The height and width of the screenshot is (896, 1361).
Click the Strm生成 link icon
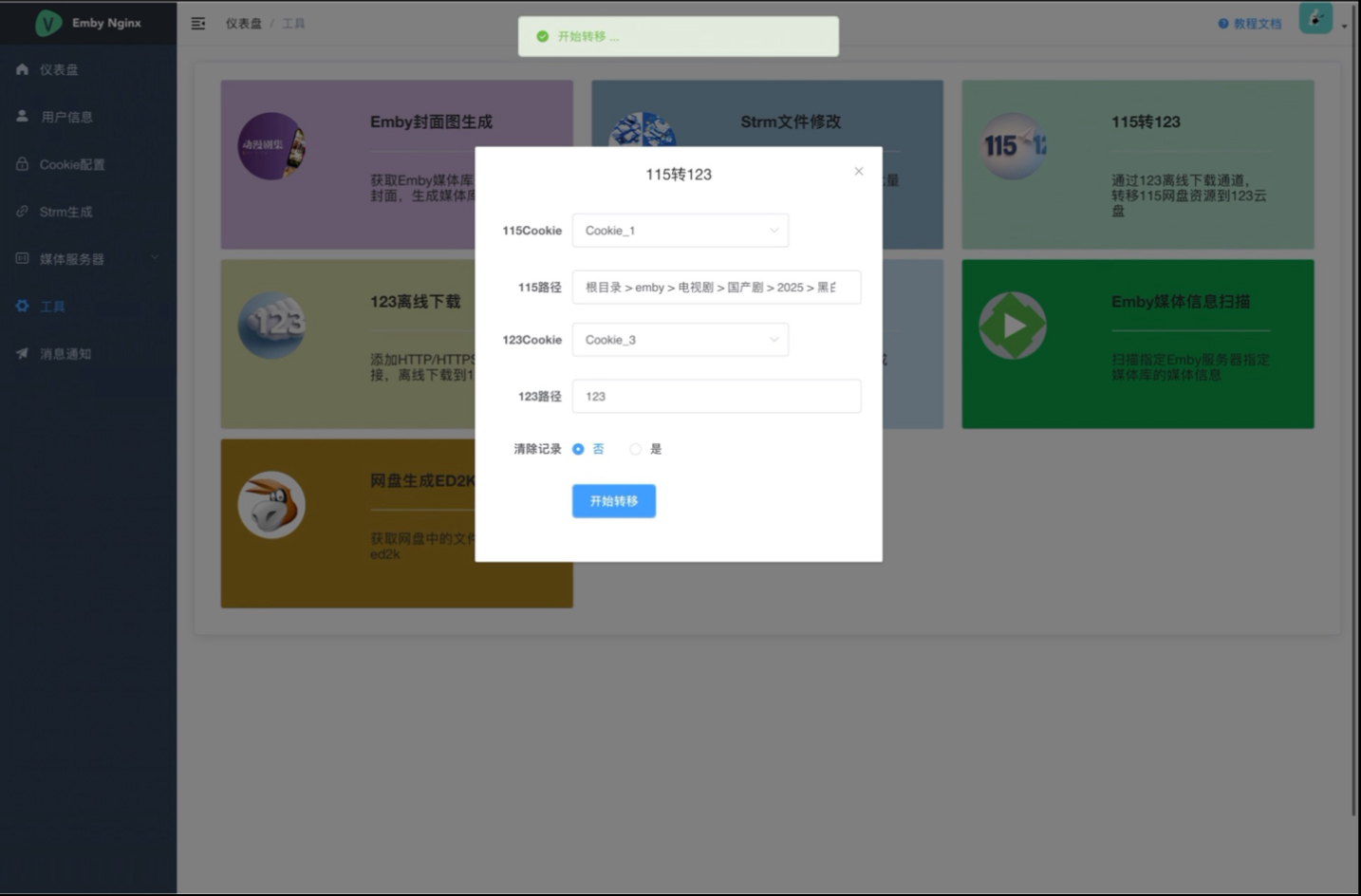(22, 211)
